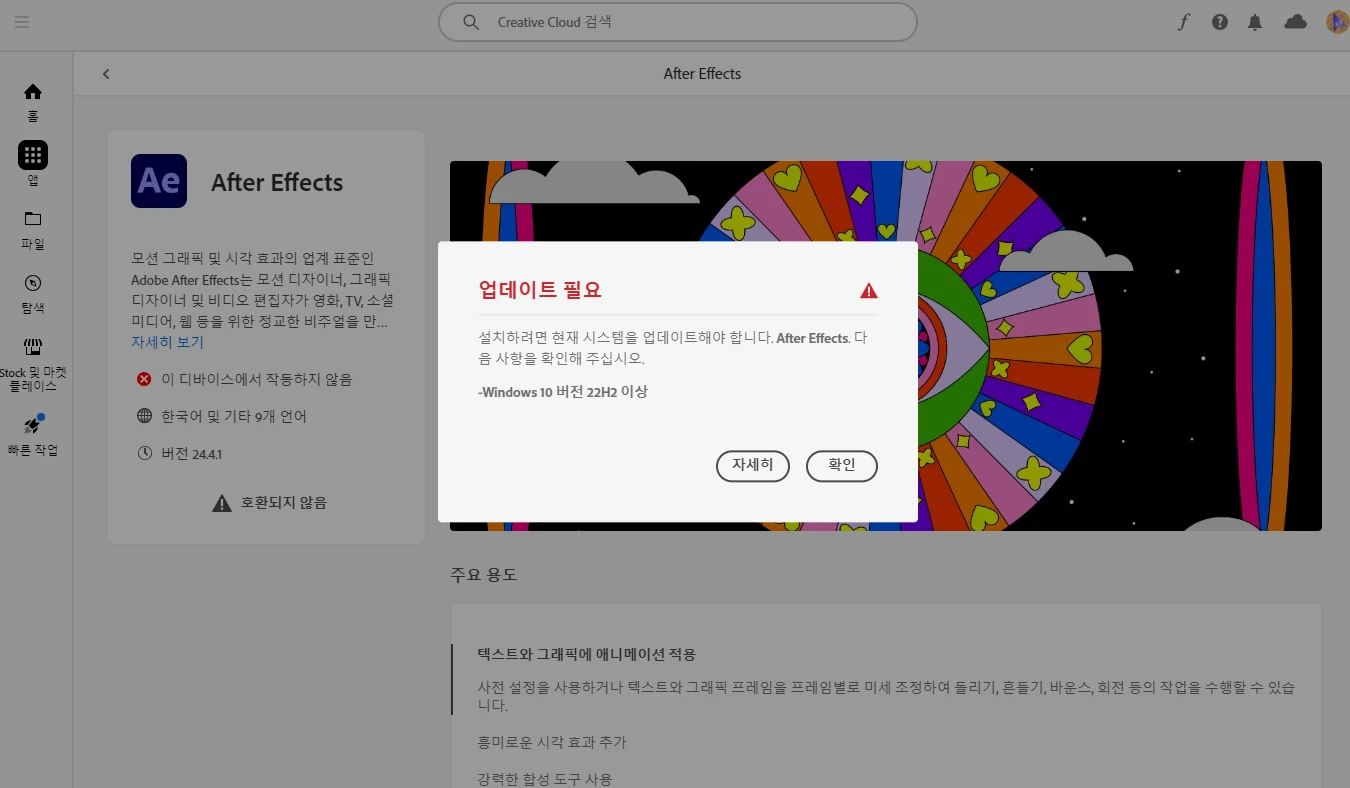Click the red warning icon in dialog
The width and height of the screenshot is (1350, 788).
(868, 291)
